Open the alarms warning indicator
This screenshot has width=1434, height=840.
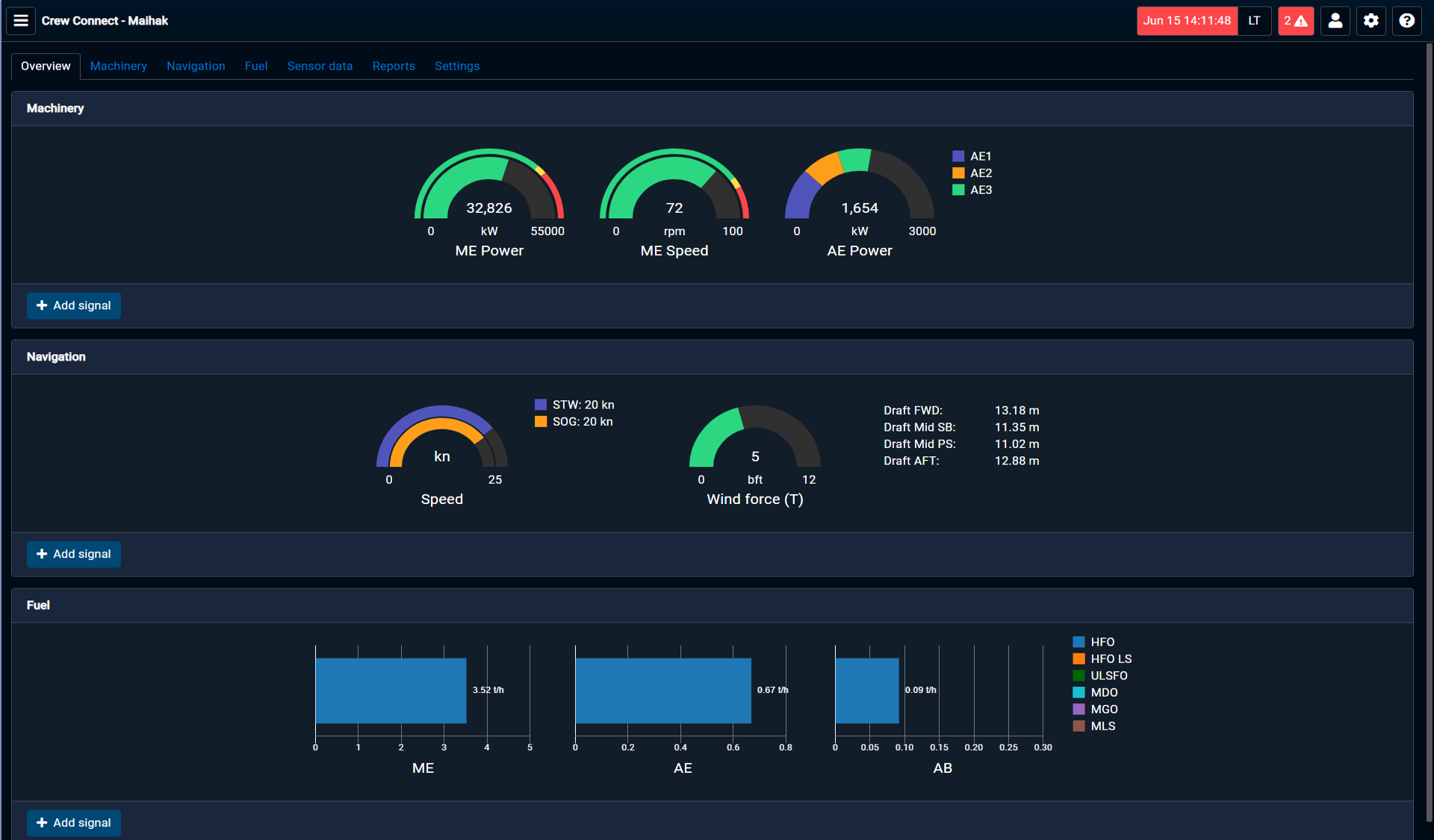[1295, 21]
